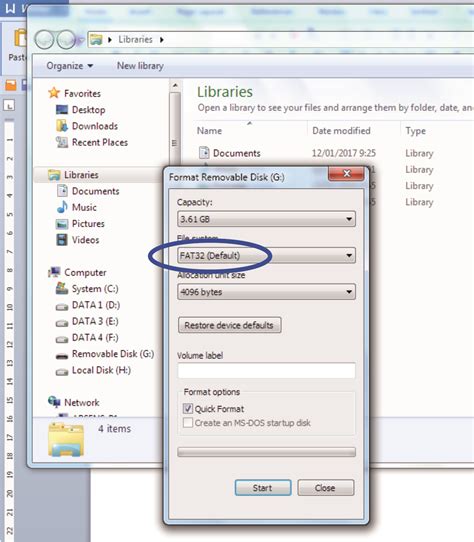Screen dimensions: 474x542
Task: Click the Network icon in sidebar
Action: point(54,402)
